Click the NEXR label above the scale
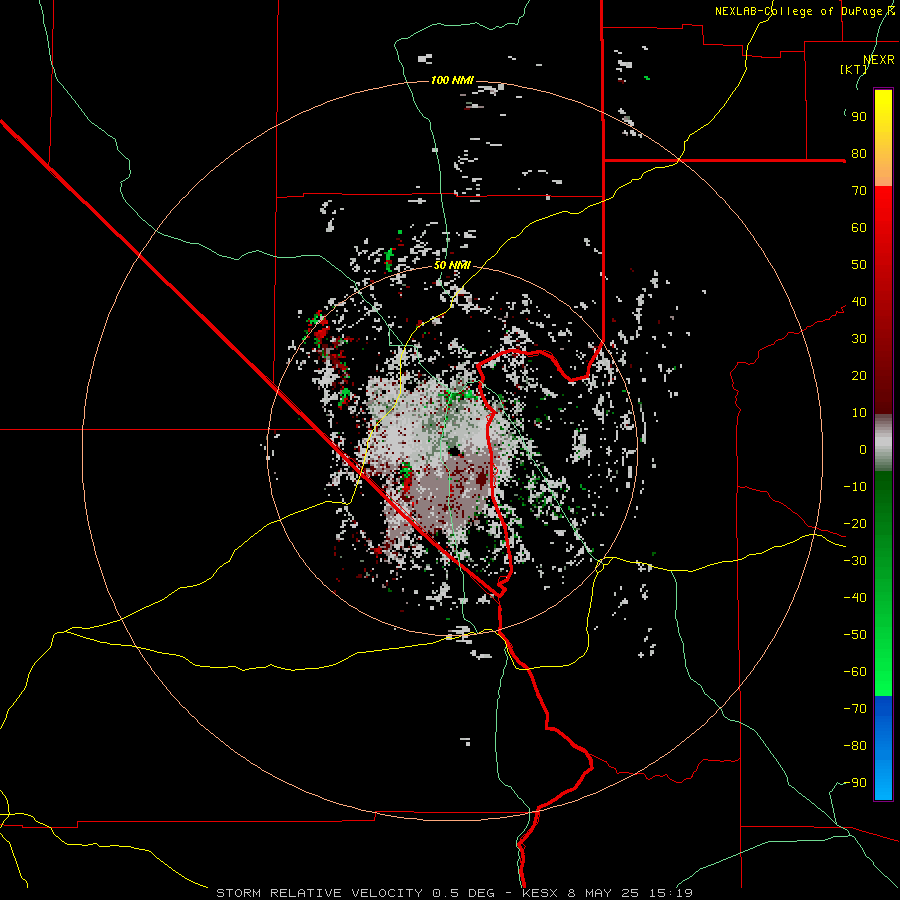 (x=879, y=60)
